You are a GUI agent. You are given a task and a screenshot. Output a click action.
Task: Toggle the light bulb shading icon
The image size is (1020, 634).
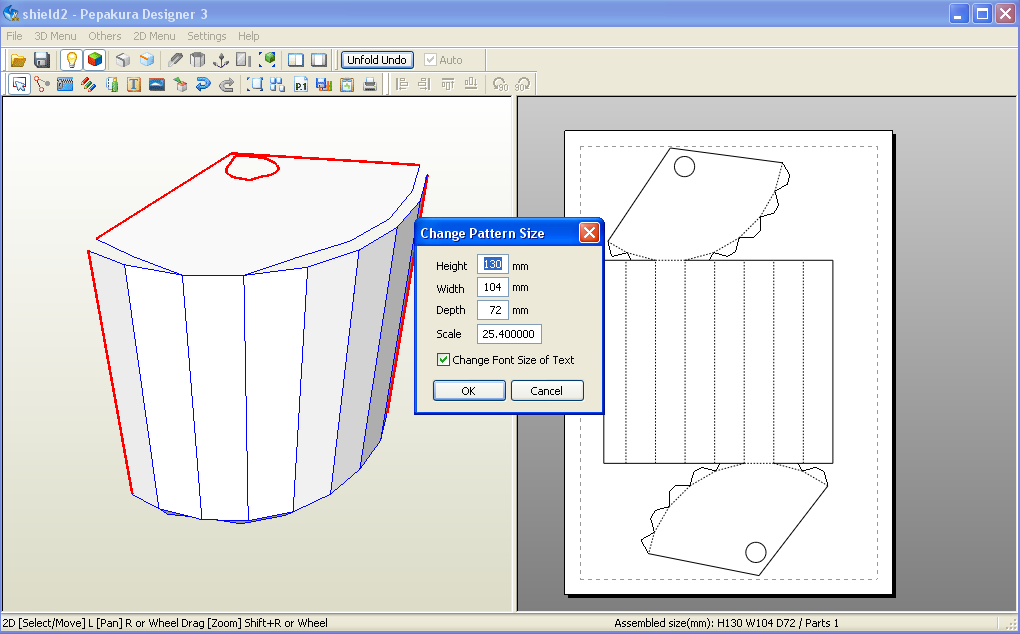point(71,60)
